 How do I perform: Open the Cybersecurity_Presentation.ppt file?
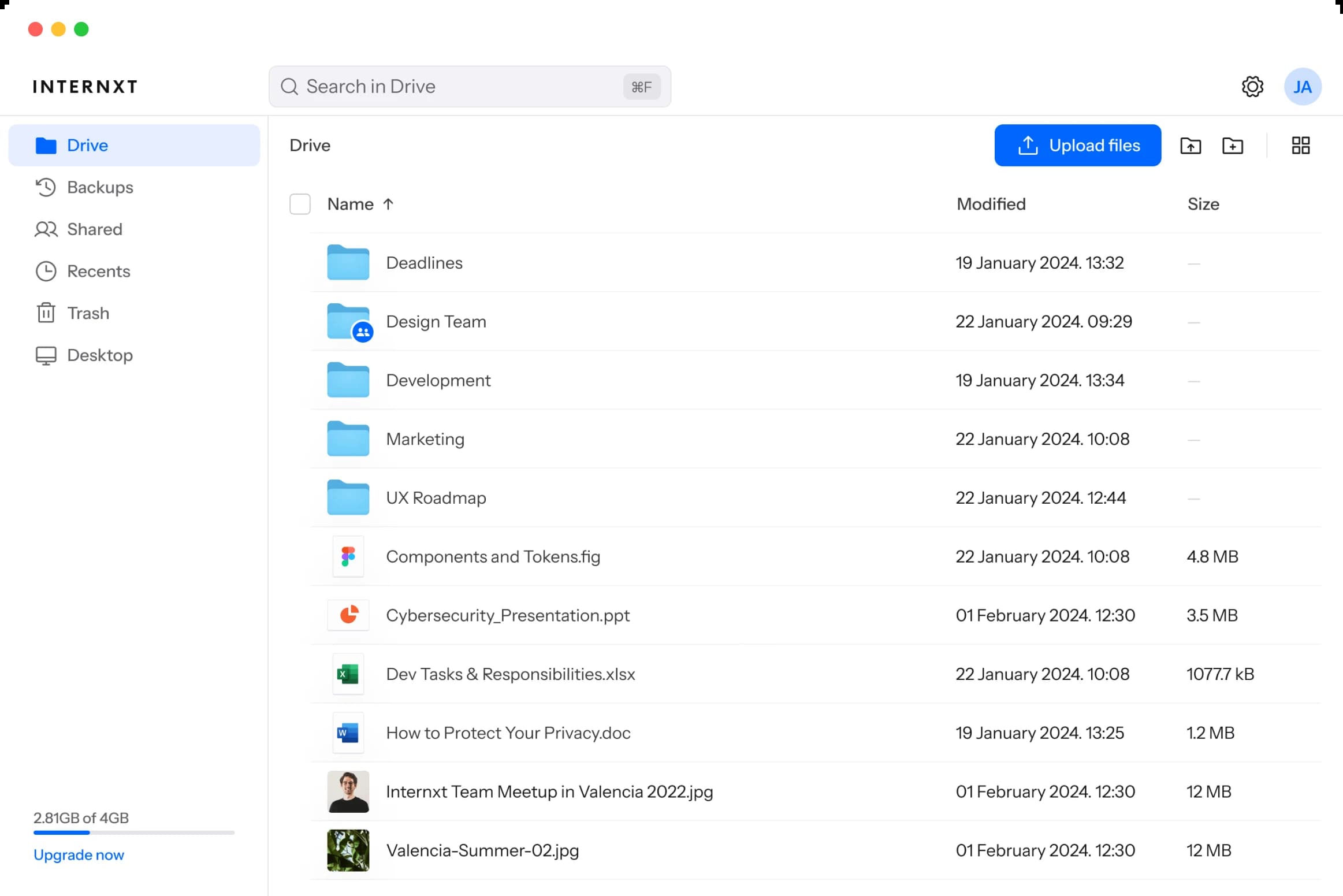[507, 615]
